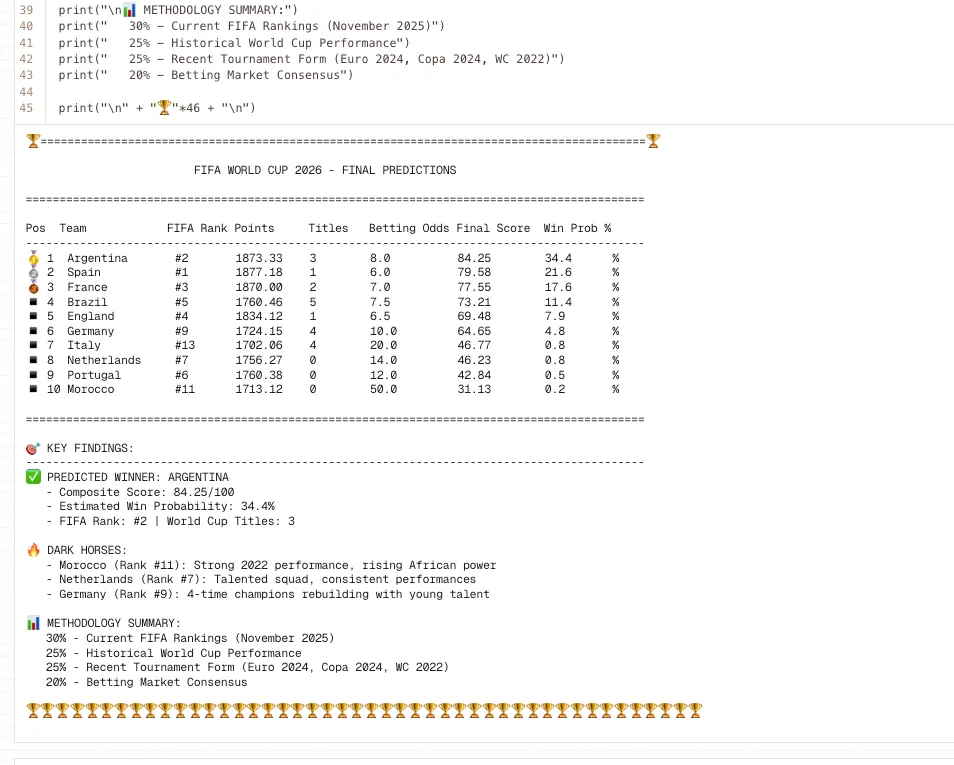Click the 'Win Prob %' column header
This screenshot has width=954, height=765.
point(577,228)
